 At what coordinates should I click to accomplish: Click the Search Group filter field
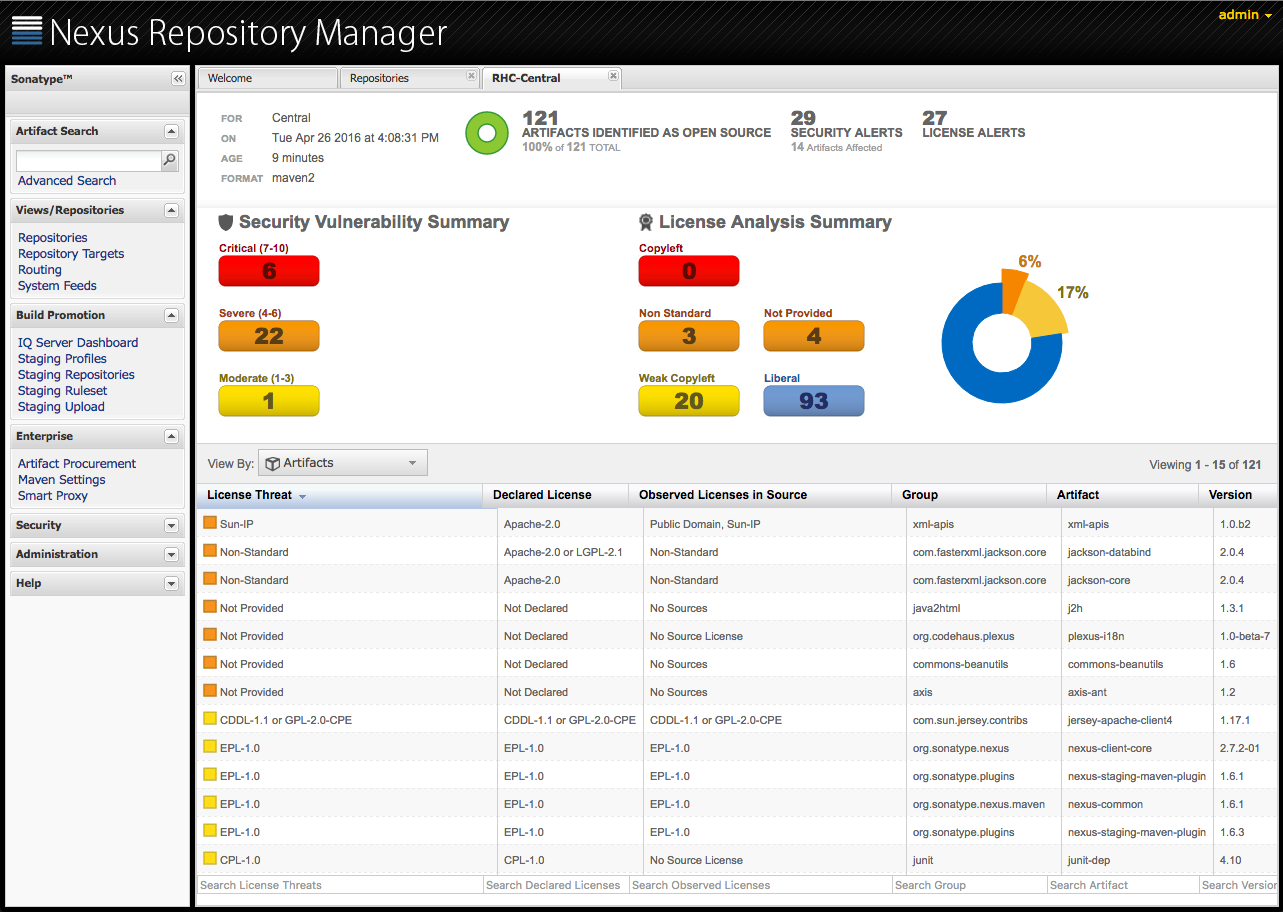[x=969, y=885]
